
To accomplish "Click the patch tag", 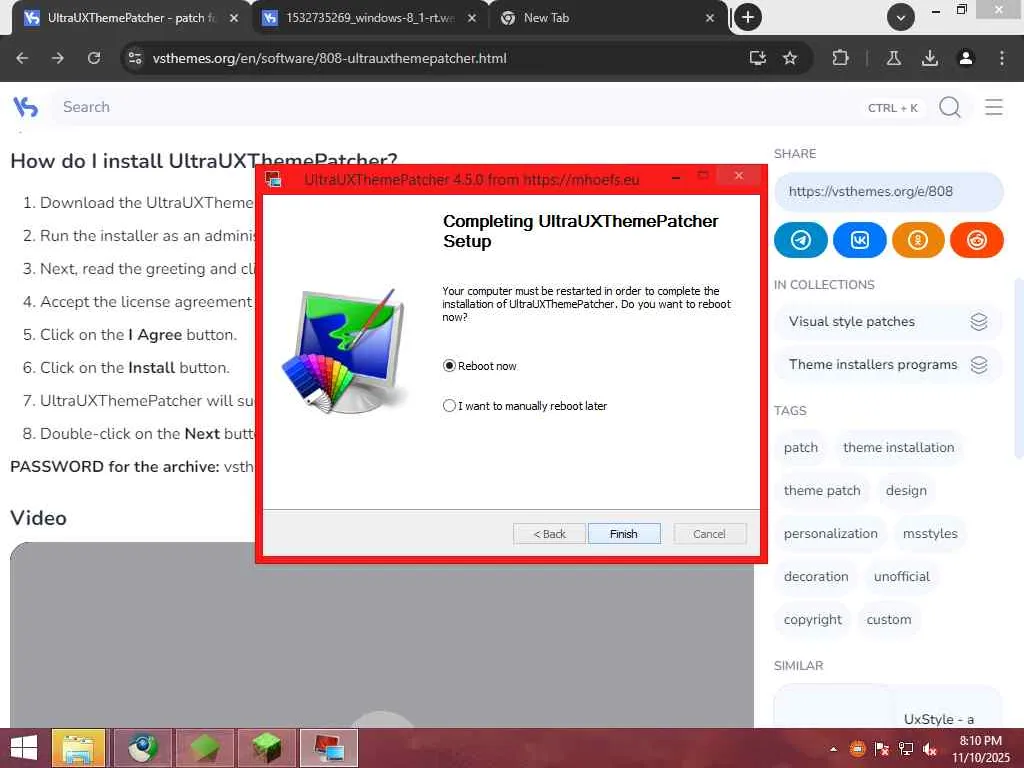I will point(801,447).
